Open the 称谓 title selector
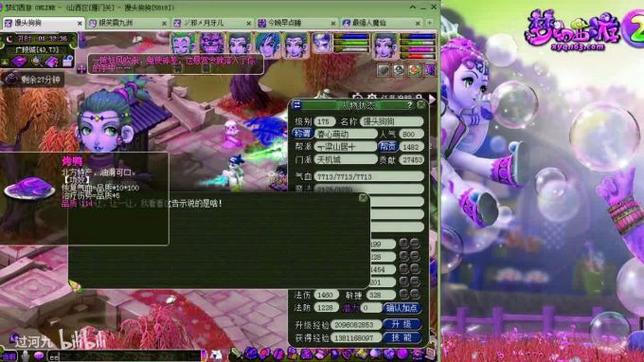 click(303, 134)
